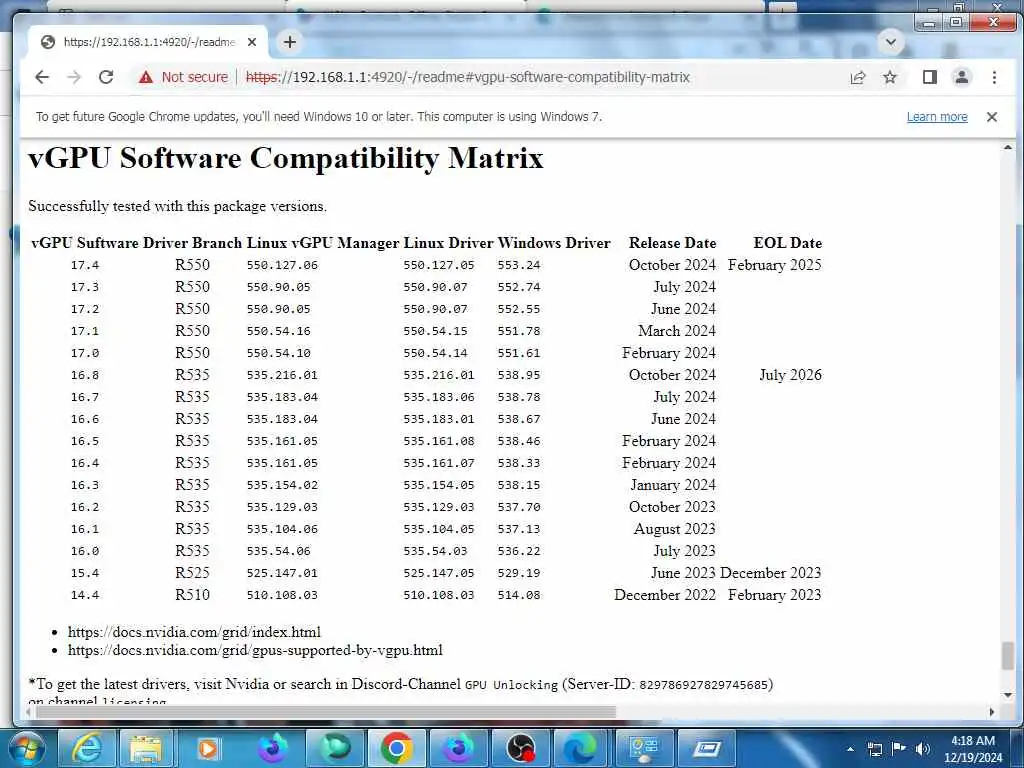
Task: Click the Not secure warning indicator
Action: click(x=183, y=77)
